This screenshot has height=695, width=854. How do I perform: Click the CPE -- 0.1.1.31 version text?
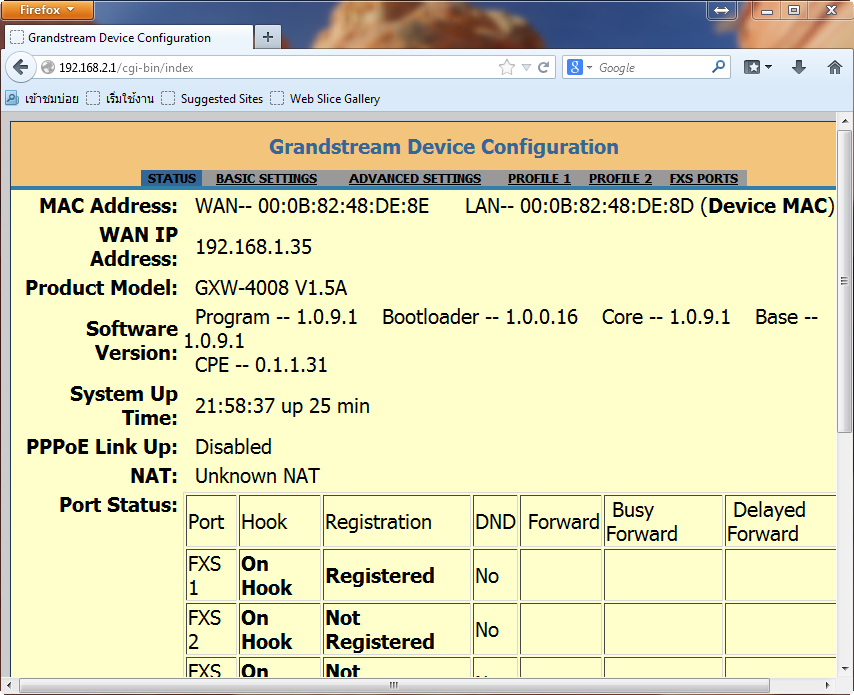point(261,364)
